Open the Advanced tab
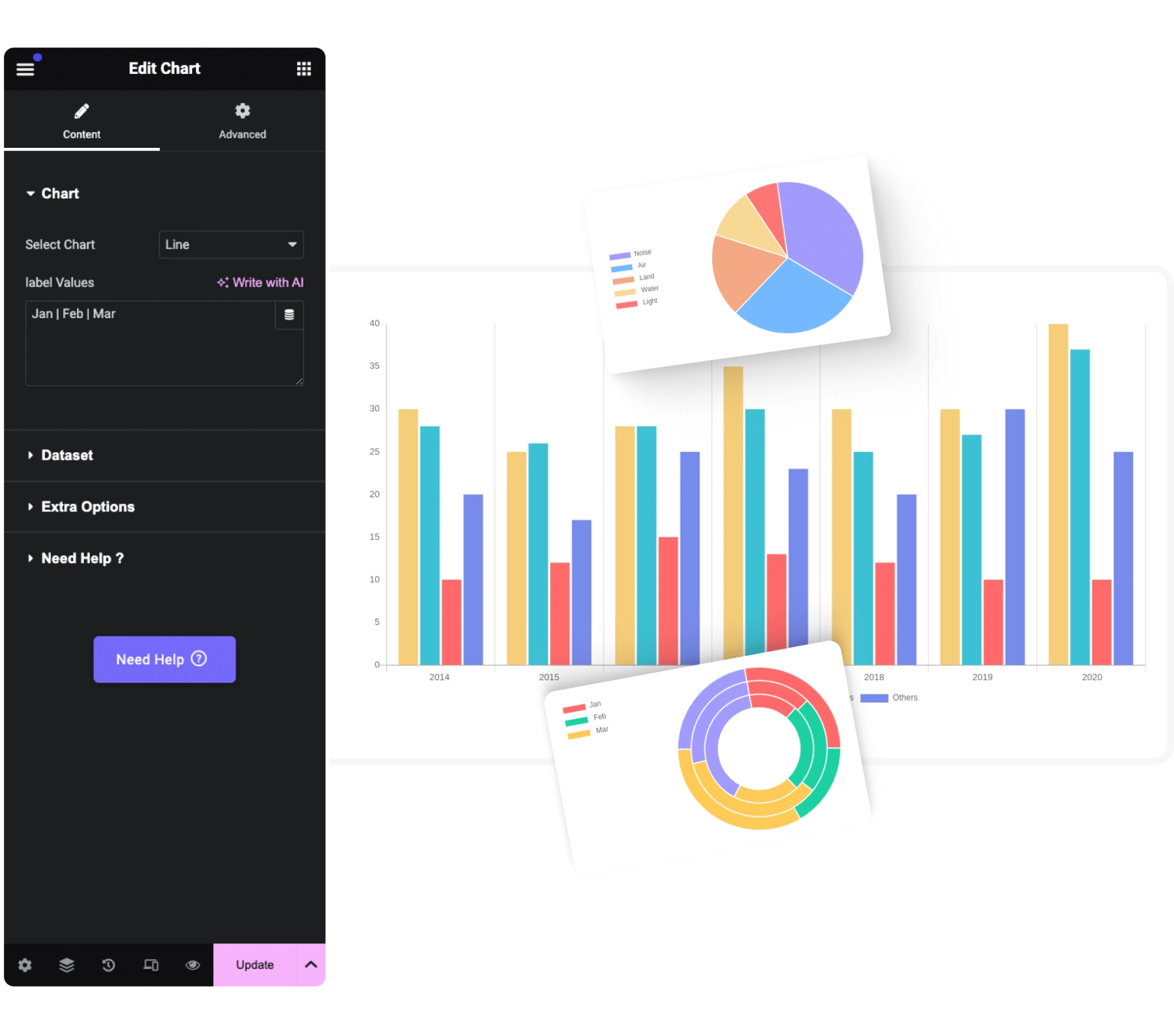The image size is (1174, 1036). point(242,120)
